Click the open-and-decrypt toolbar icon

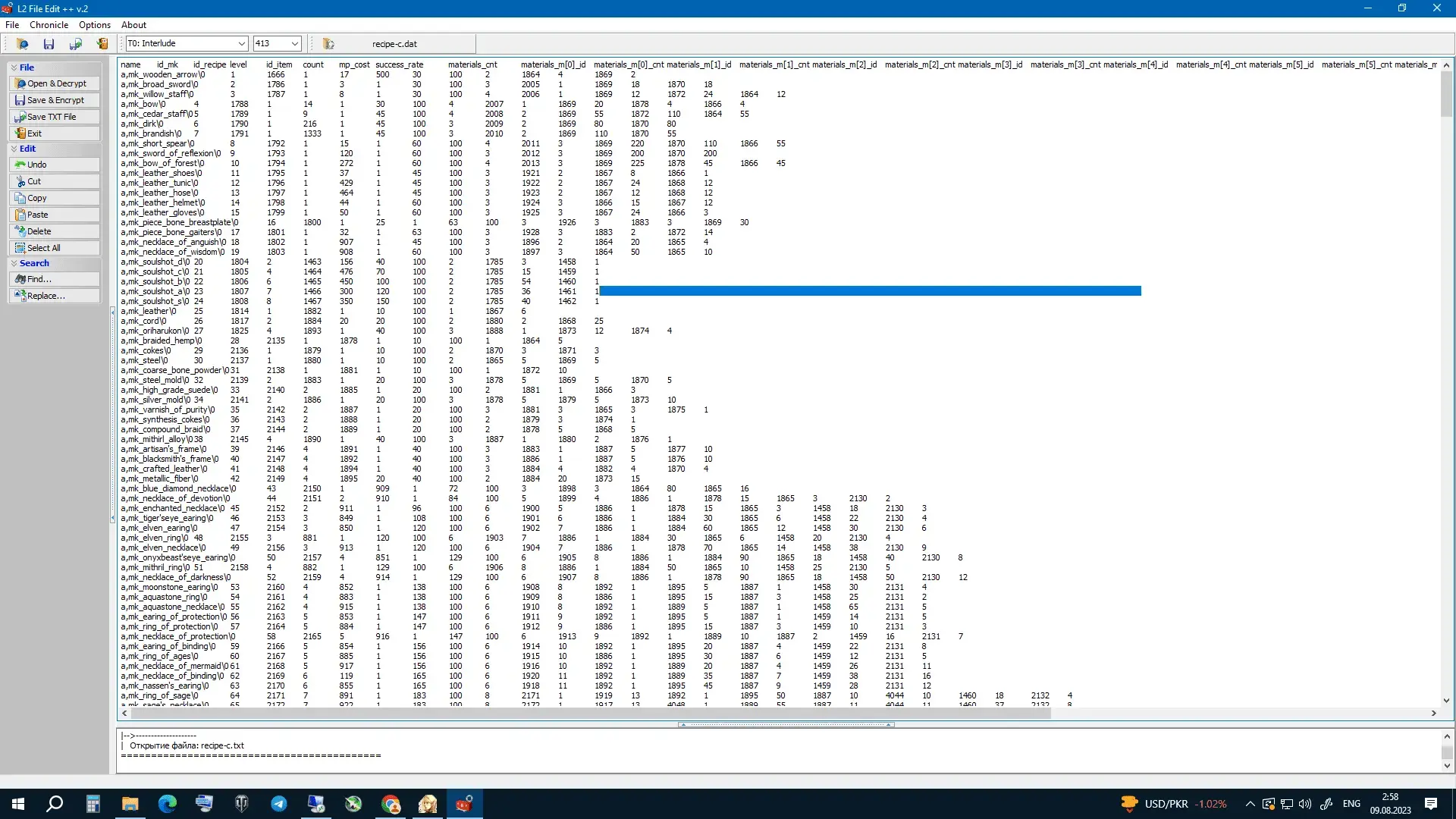[x=22, y=44]
